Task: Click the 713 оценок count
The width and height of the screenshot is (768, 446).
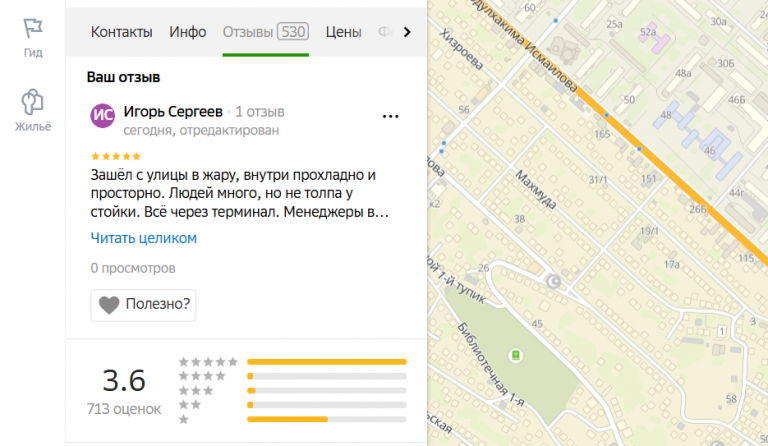Action: click(124, 409)
